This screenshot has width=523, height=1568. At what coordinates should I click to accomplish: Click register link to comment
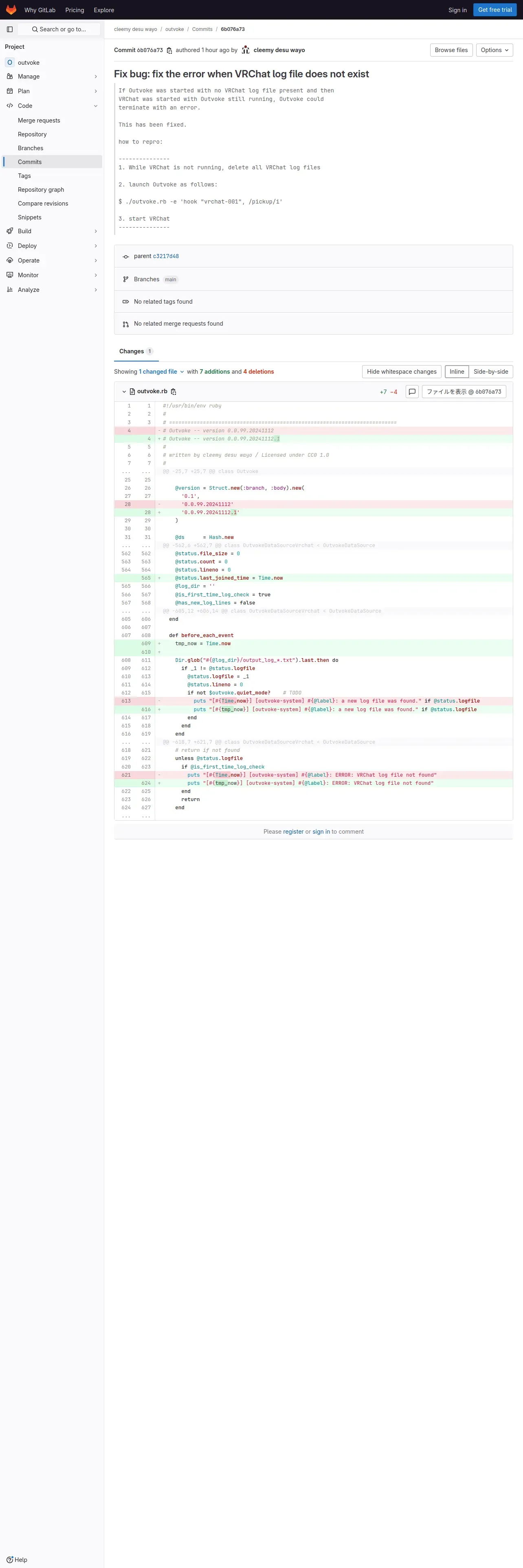pyautogui.click(x=293, y=832)
